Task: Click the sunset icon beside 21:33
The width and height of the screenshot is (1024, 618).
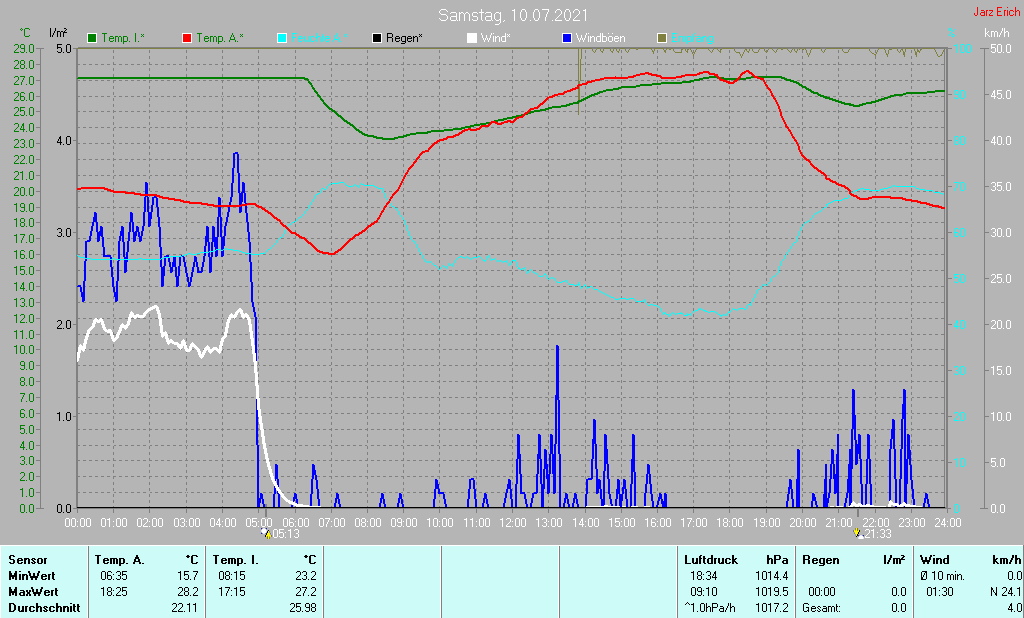Action: pyautogui.click(x=859, y=533)
